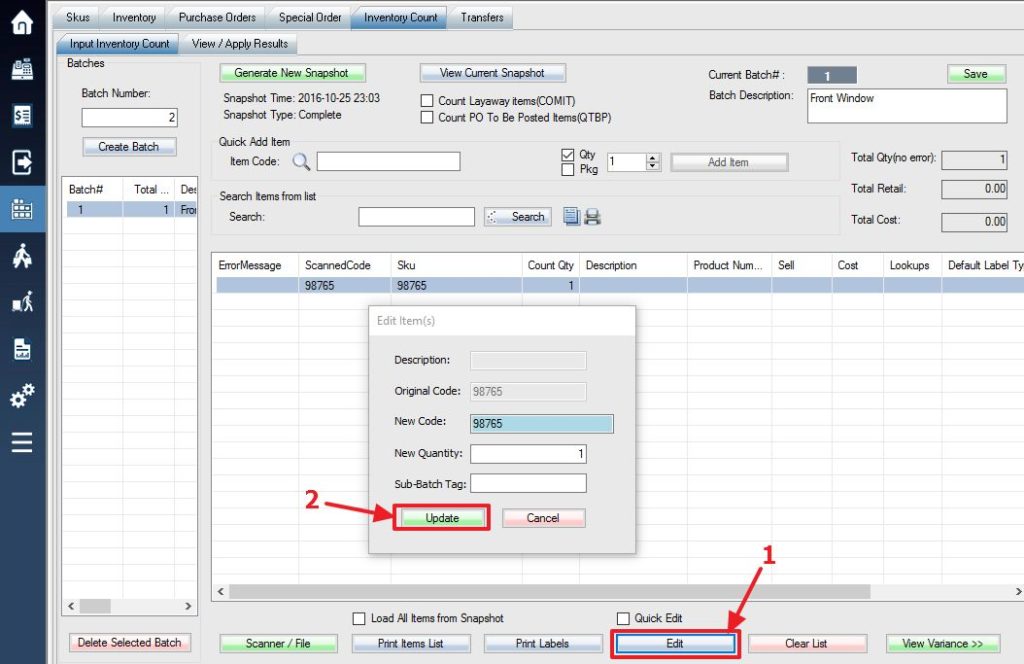Click the Home icon in the sidebar

(21, 20)
